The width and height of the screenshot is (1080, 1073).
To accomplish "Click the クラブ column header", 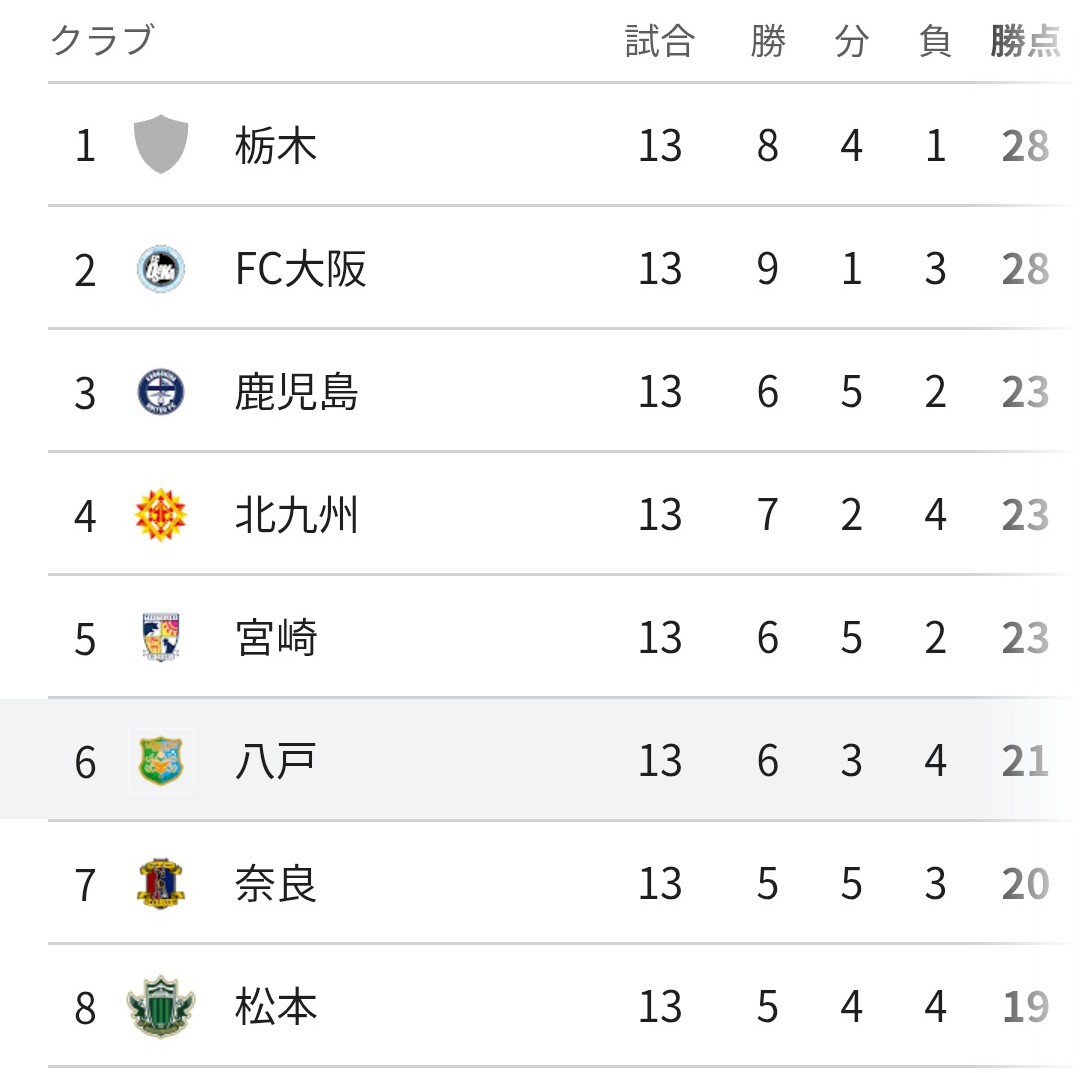I will 103,40.
